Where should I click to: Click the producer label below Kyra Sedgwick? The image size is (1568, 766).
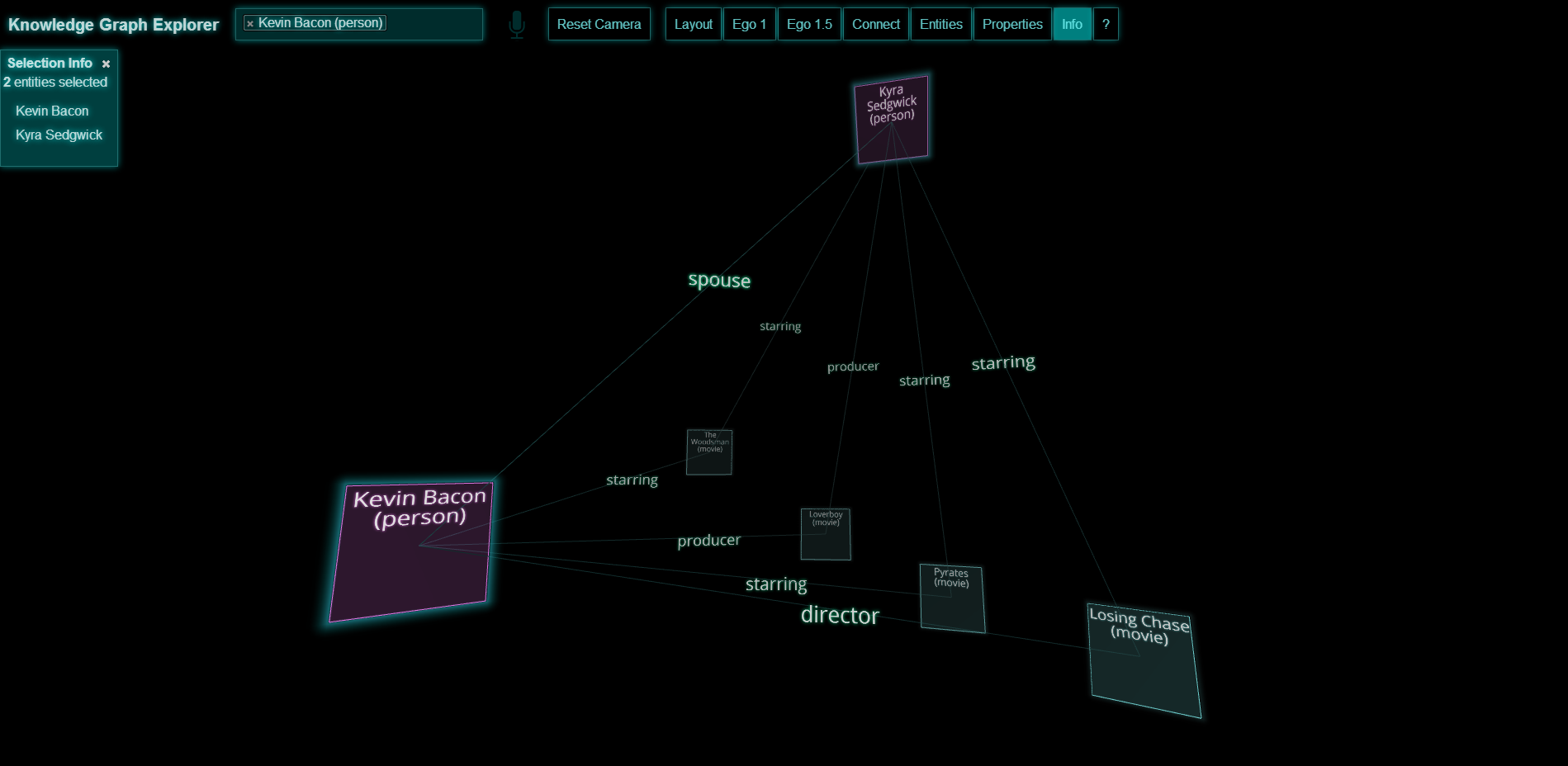(853, 366)
